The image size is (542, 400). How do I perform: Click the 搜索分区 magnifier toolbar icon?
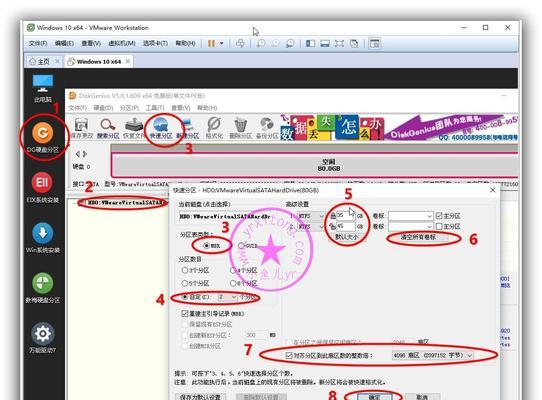coord(108,128)
